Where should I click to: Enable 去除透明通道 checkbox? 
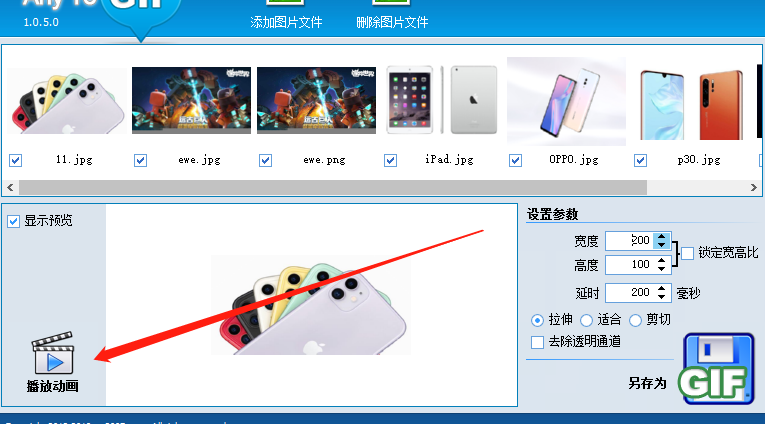[537, 343]
